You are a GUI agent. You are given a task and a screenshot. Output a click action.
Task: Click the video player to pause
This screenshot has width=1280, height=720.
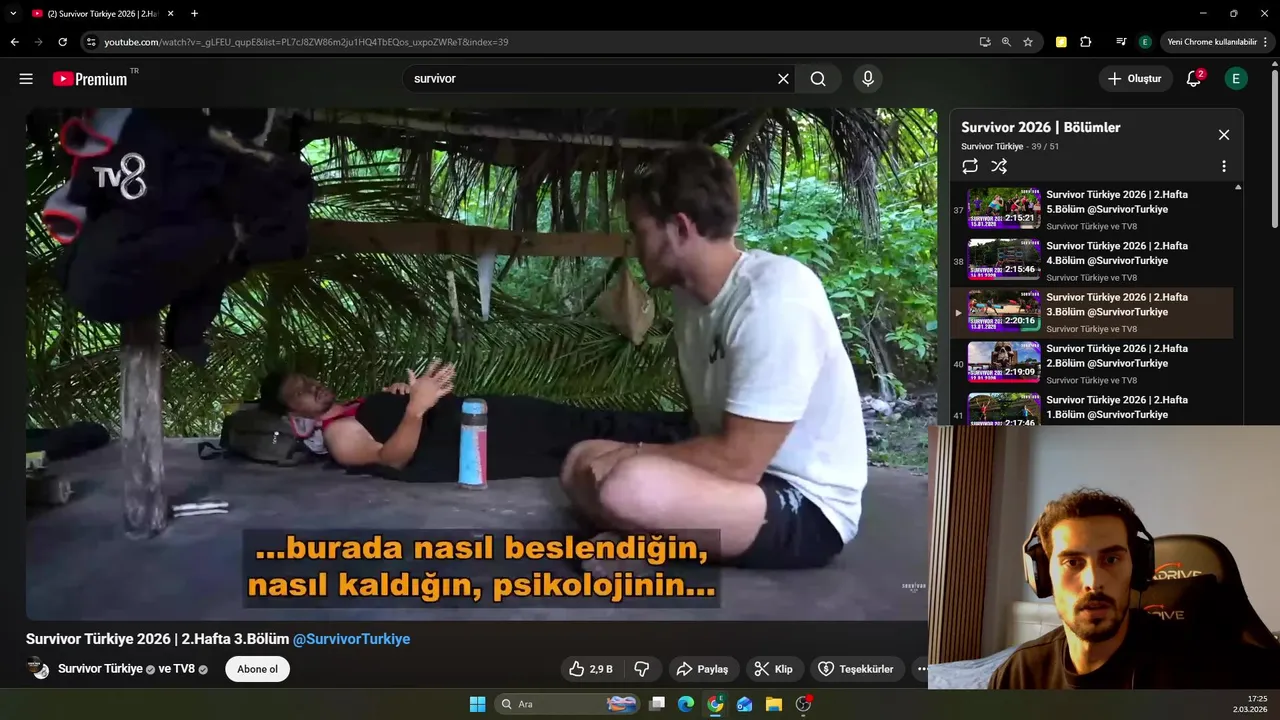481,364
